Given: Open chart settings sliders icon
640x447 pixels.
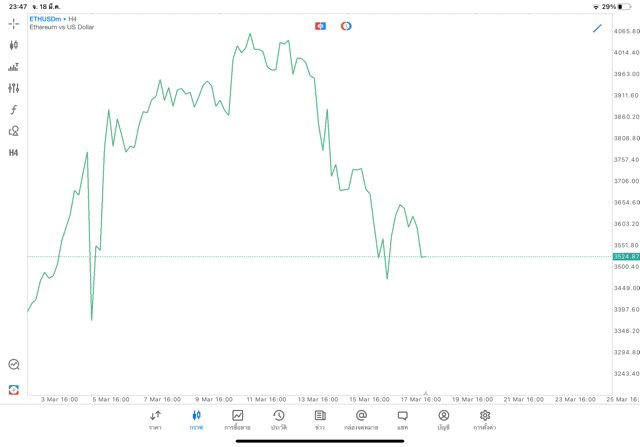Looking at the screenshot, I should (13, 88).
